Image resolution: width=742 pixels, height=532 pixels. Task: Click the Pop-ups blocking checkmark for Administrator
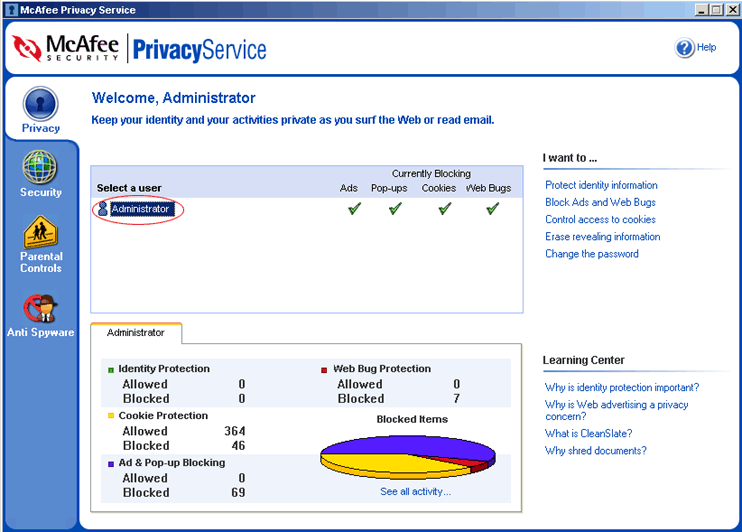tap(395, 208)
